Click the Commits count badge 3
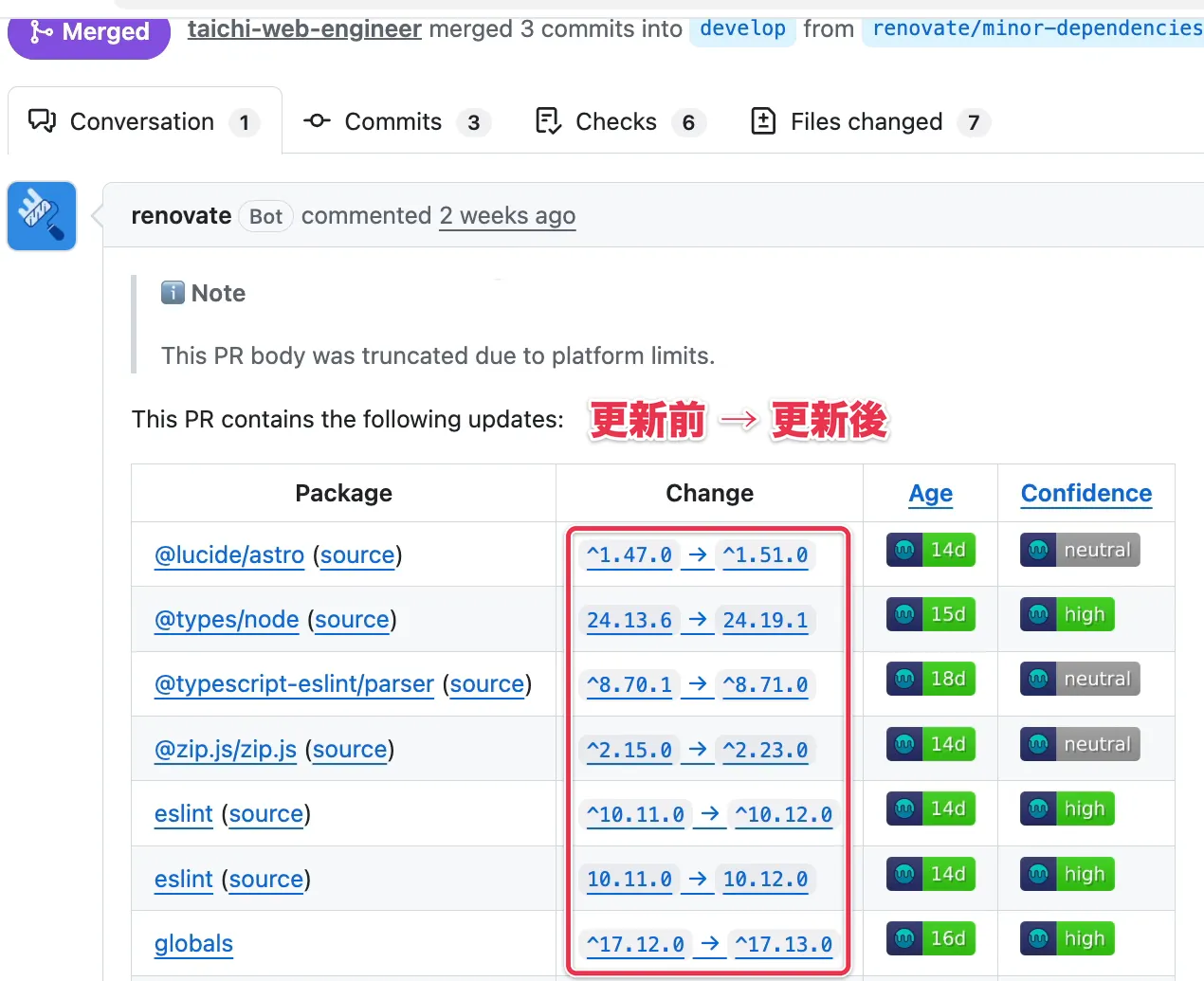 click(x=474, y=122)
